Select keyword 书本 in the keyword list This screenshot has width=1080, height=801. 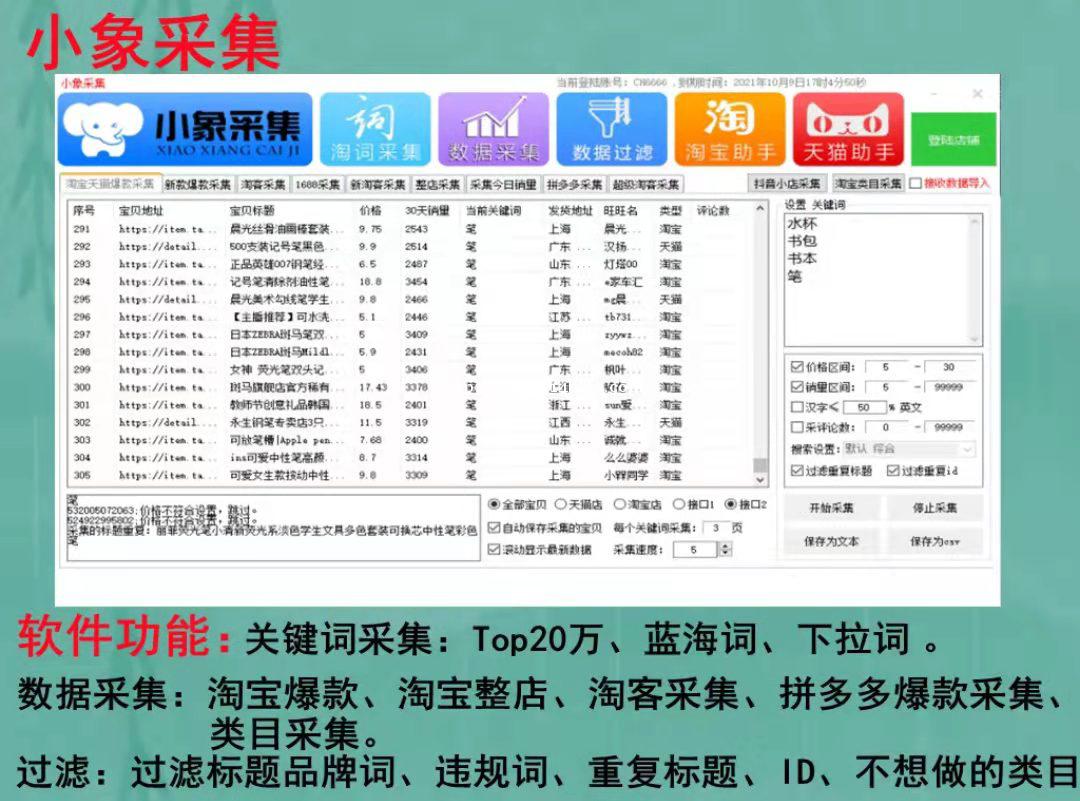point(802,259)
